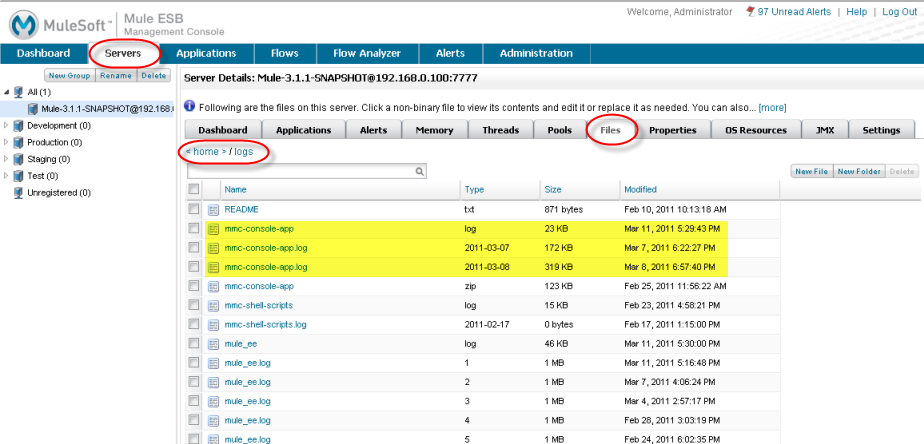
Task: Open the Flow Analyzer main tab
Action: pyautogui.click(x=367, y=53)
